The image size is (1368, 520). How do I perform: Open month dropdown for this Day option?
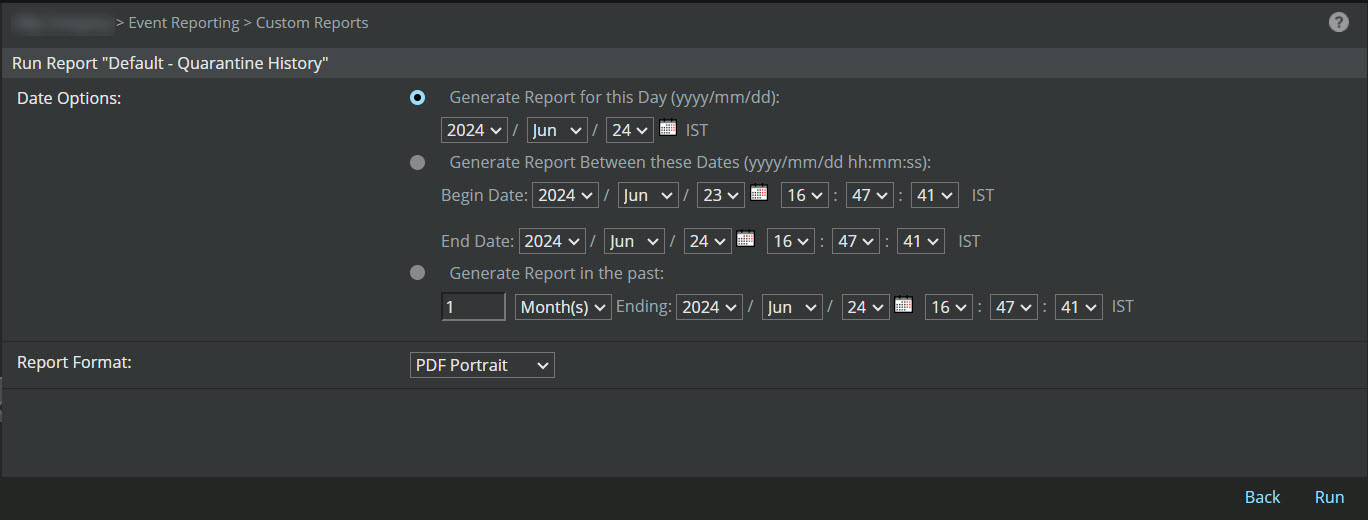click(x=556, y=130)
